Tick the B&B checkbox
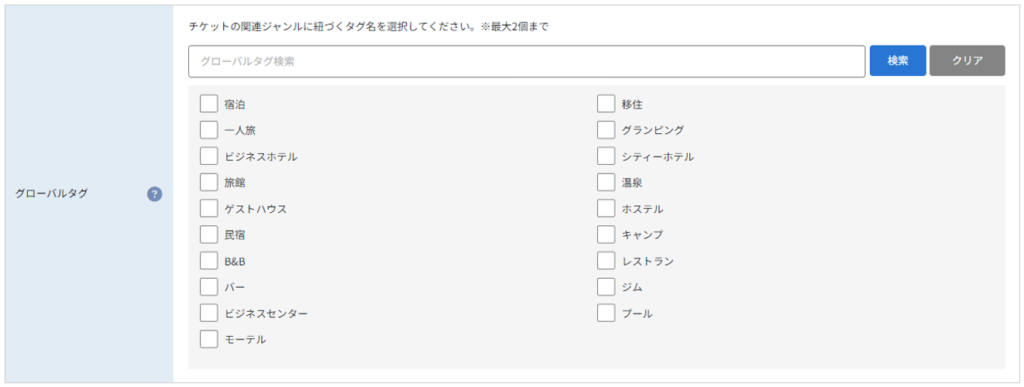This screenshot has height=387, width=1024. point(208,260)
